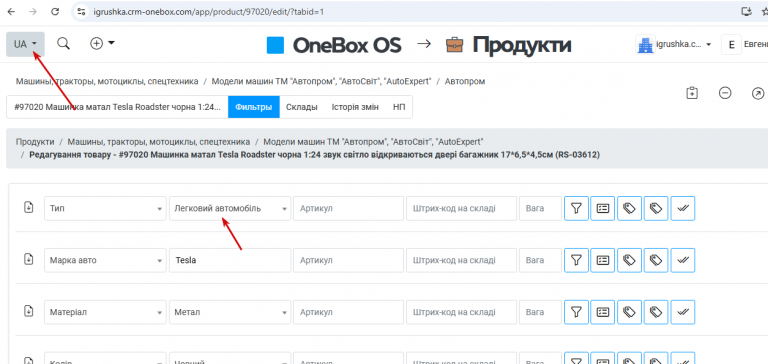The height and width of the screenshot is (364, 768).
Task: Open the plus create menu
Action: click(x=102, y=44)
